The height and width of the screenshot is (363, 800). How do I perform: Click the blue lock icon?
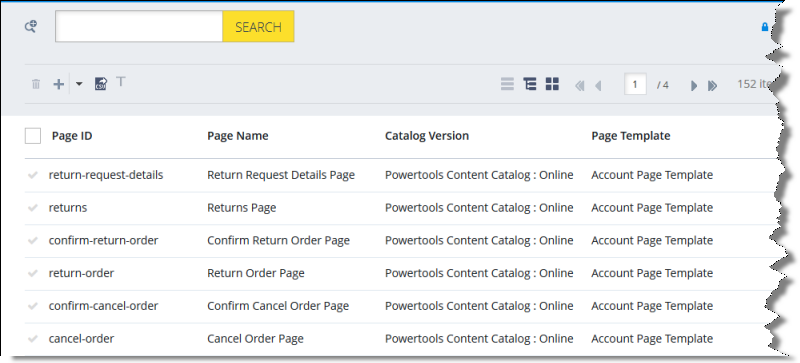[x=764, y=27]
